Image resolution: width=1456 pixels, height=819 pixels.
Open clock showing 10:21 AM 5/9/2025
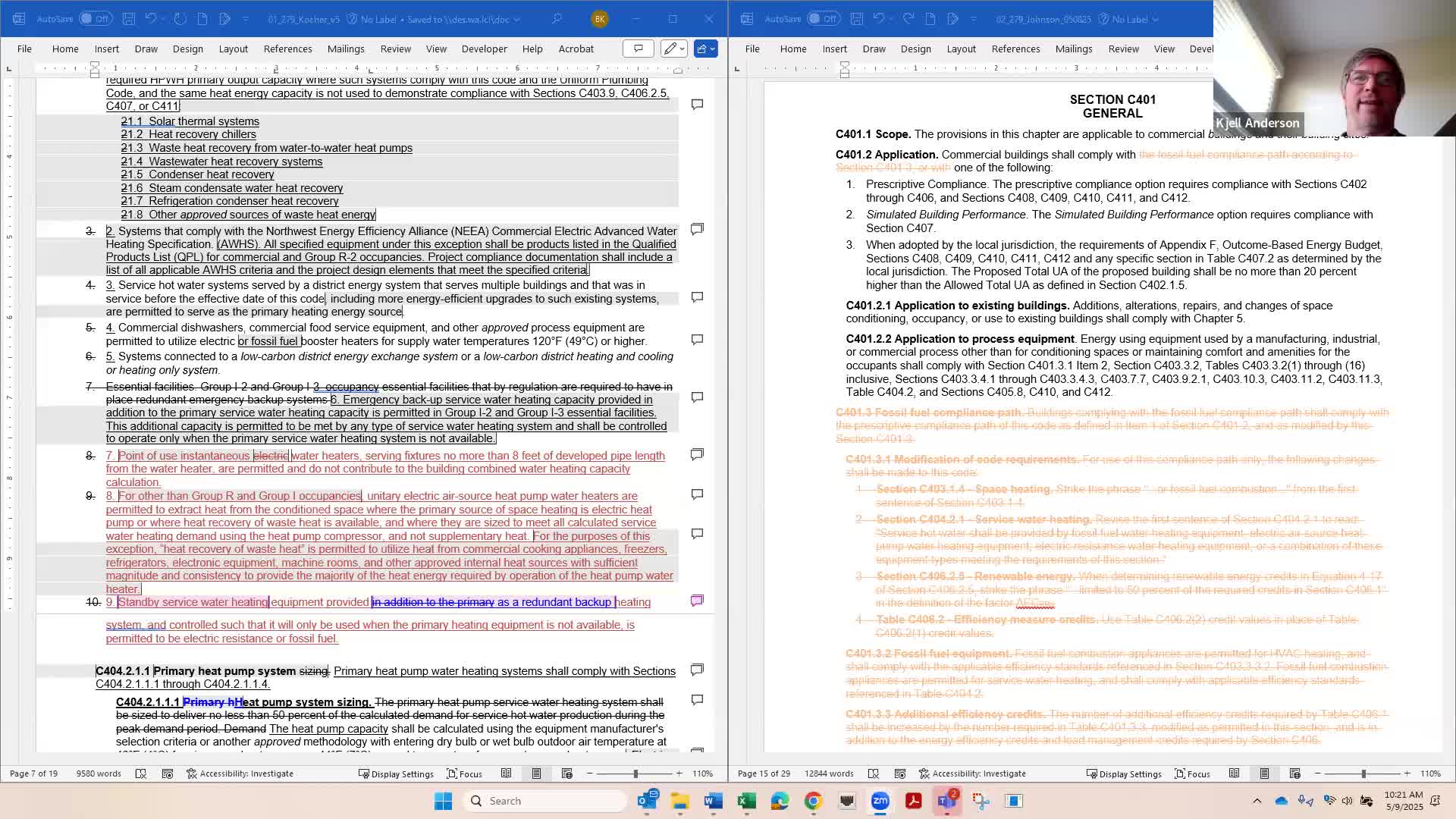coord(1403,801)
